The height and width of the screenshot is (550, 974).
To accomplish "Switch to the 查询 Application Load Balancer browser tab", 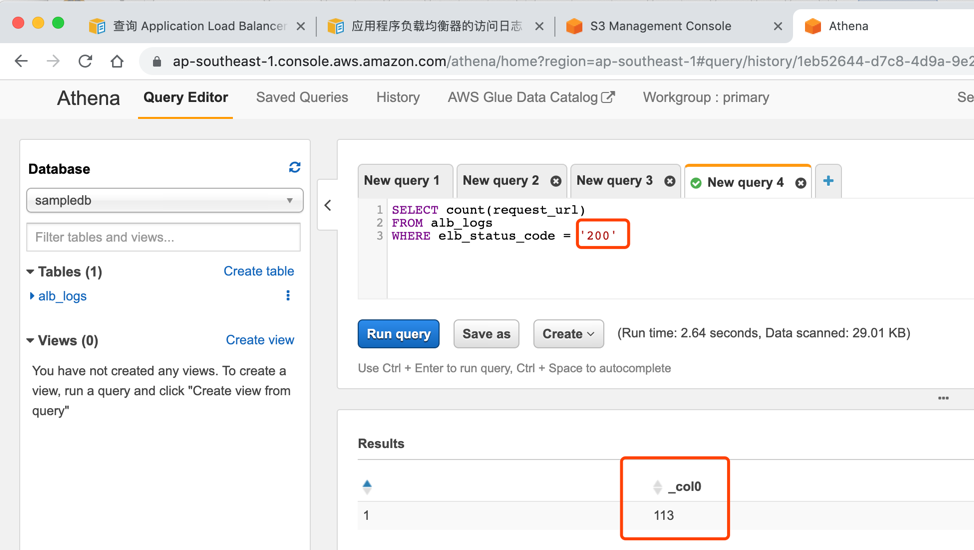I will point(199,26).
